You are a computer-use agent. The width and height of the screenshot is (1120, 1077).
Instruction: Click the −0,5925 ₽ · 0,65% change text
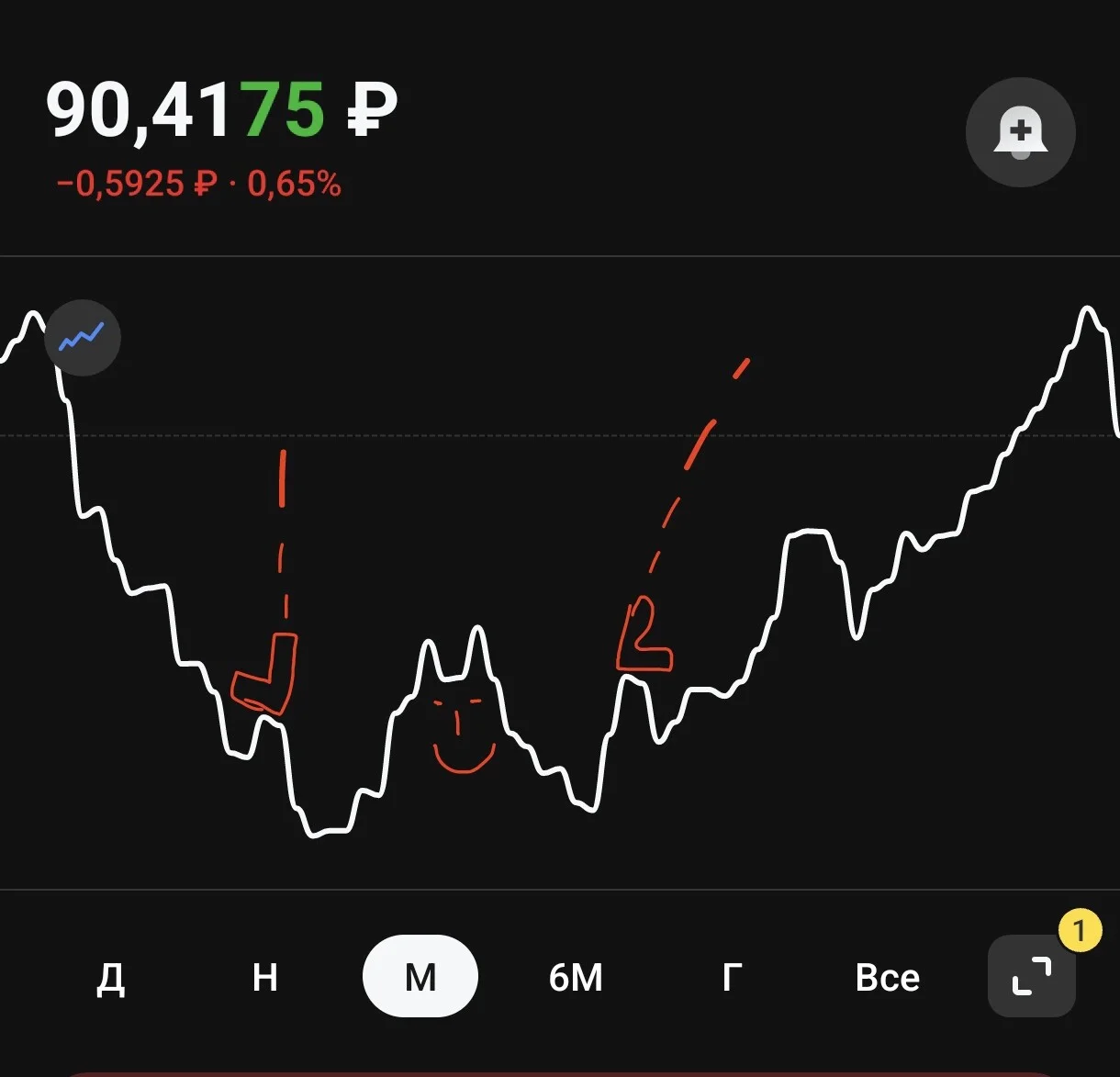199,184
